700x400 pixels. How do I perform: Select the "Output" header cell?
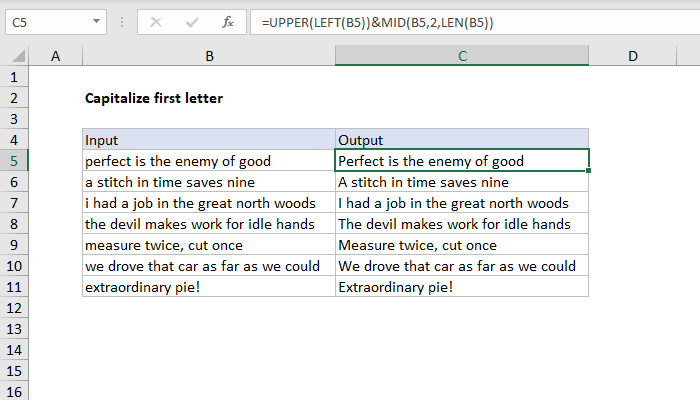click(x=462, y=139)
